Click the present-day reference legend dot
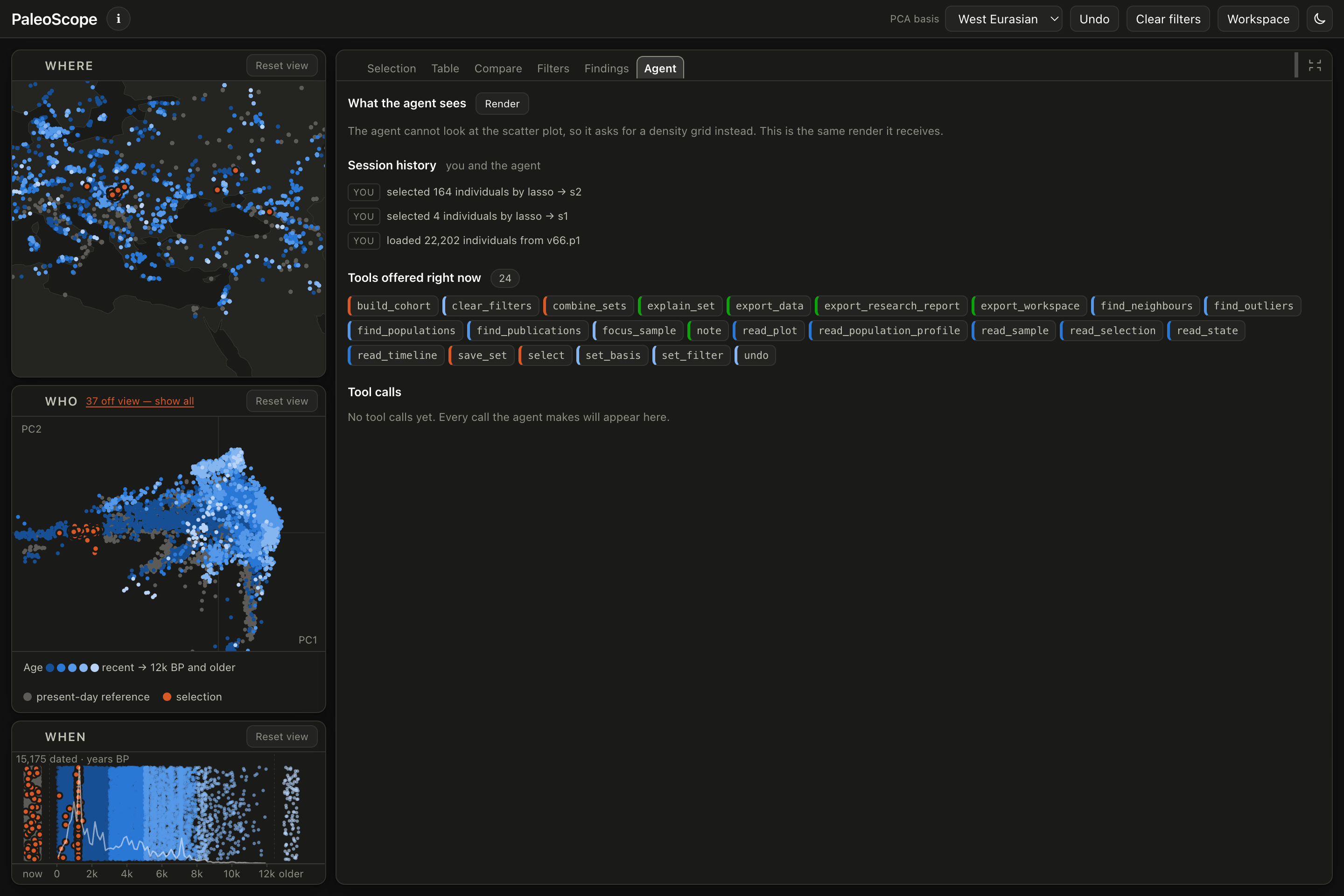1344x896 pixels. coord(28,697)
